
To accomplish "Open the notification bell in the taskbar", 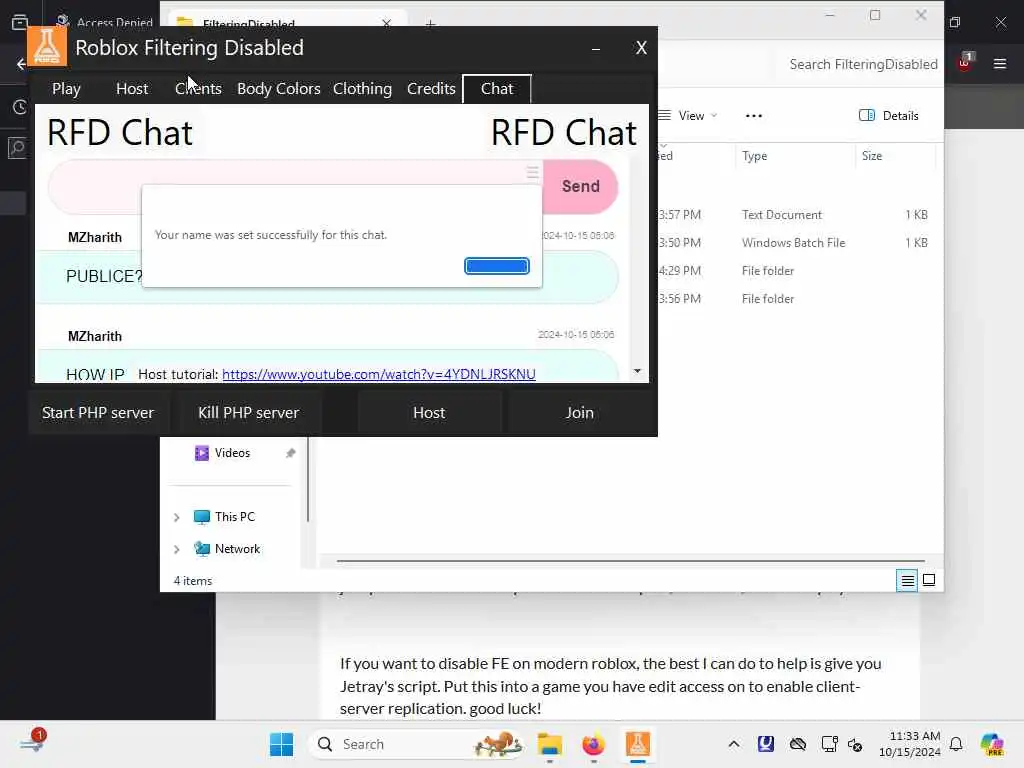I will 956,744.
